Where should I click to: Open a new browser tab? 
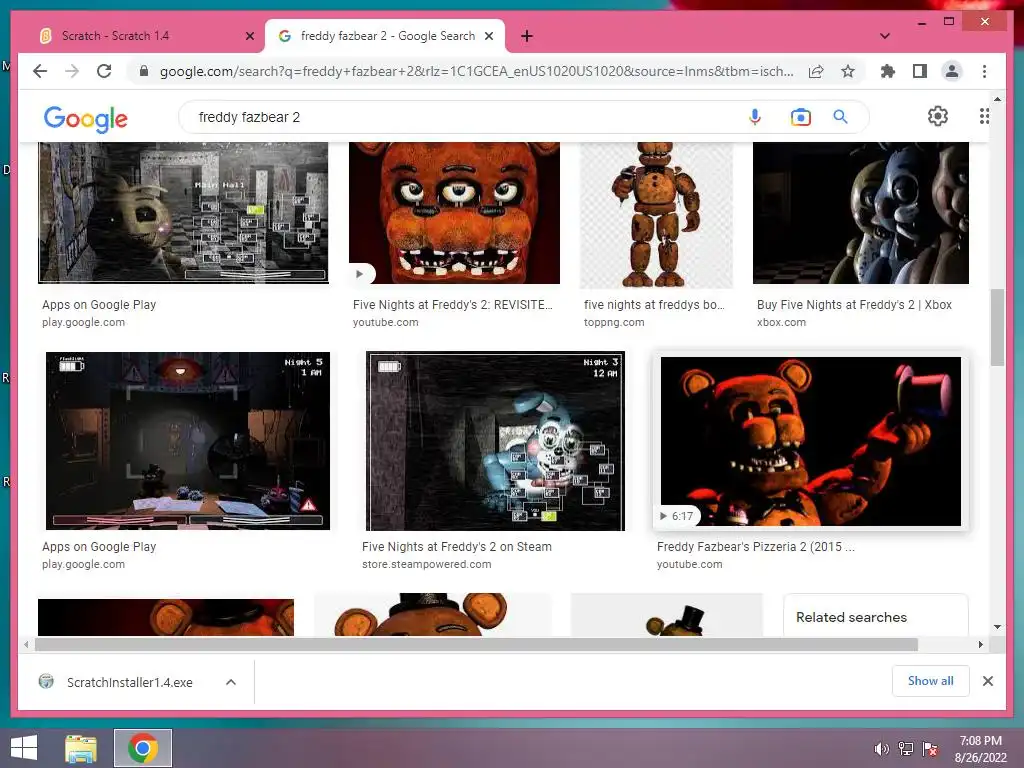click(x=527, y=36)
